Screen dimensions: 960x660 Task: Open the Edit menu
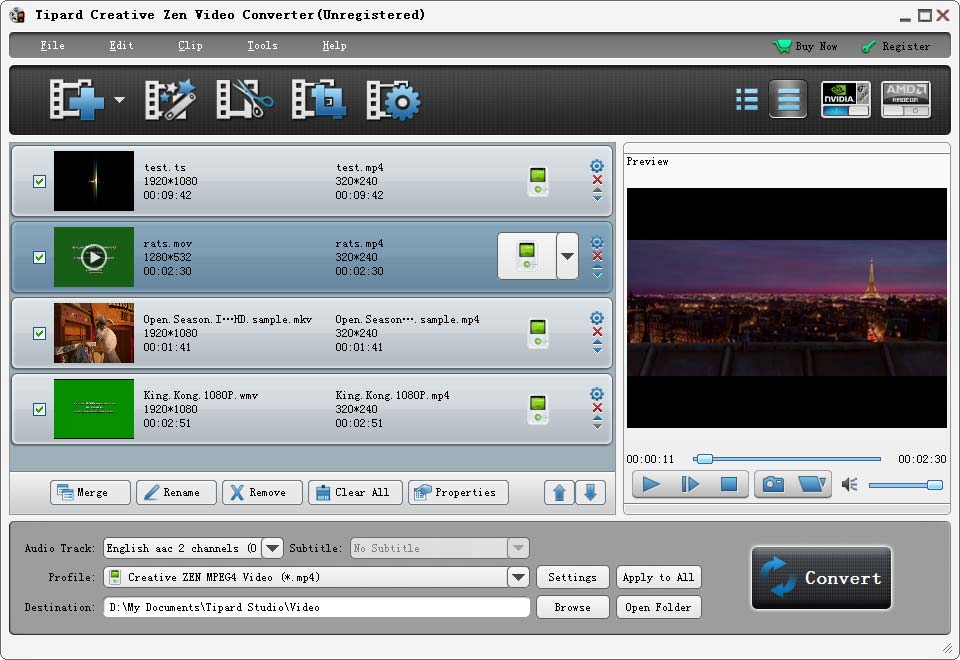[x=121, y=46]
